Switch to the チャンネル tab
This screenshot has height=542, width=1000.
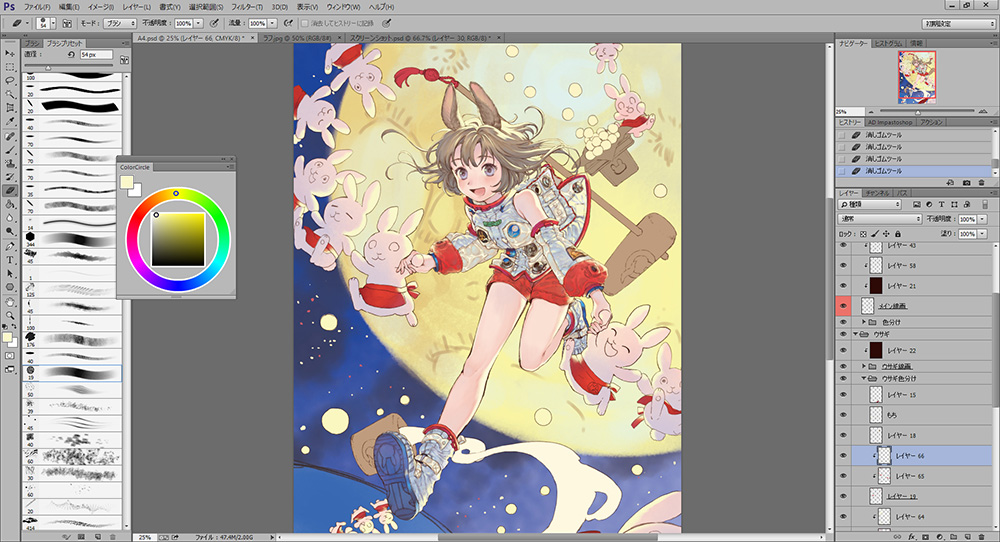point(878,193)
